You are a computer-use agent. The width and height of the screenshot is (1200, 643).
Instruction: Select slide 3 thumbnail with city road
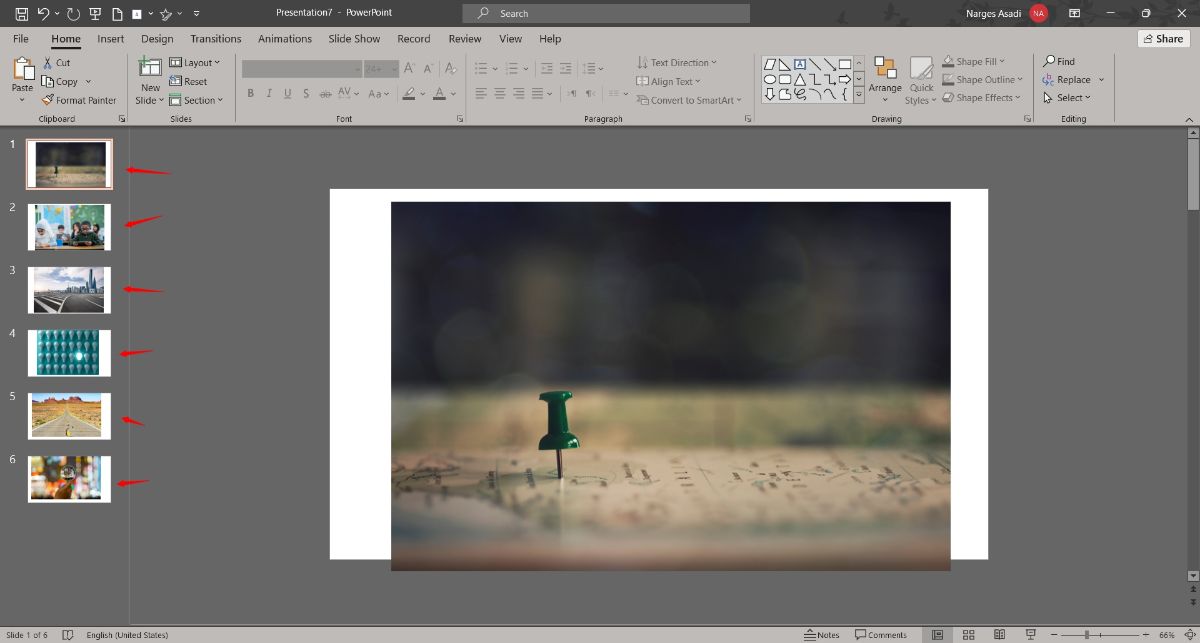[x=69, y=290]
